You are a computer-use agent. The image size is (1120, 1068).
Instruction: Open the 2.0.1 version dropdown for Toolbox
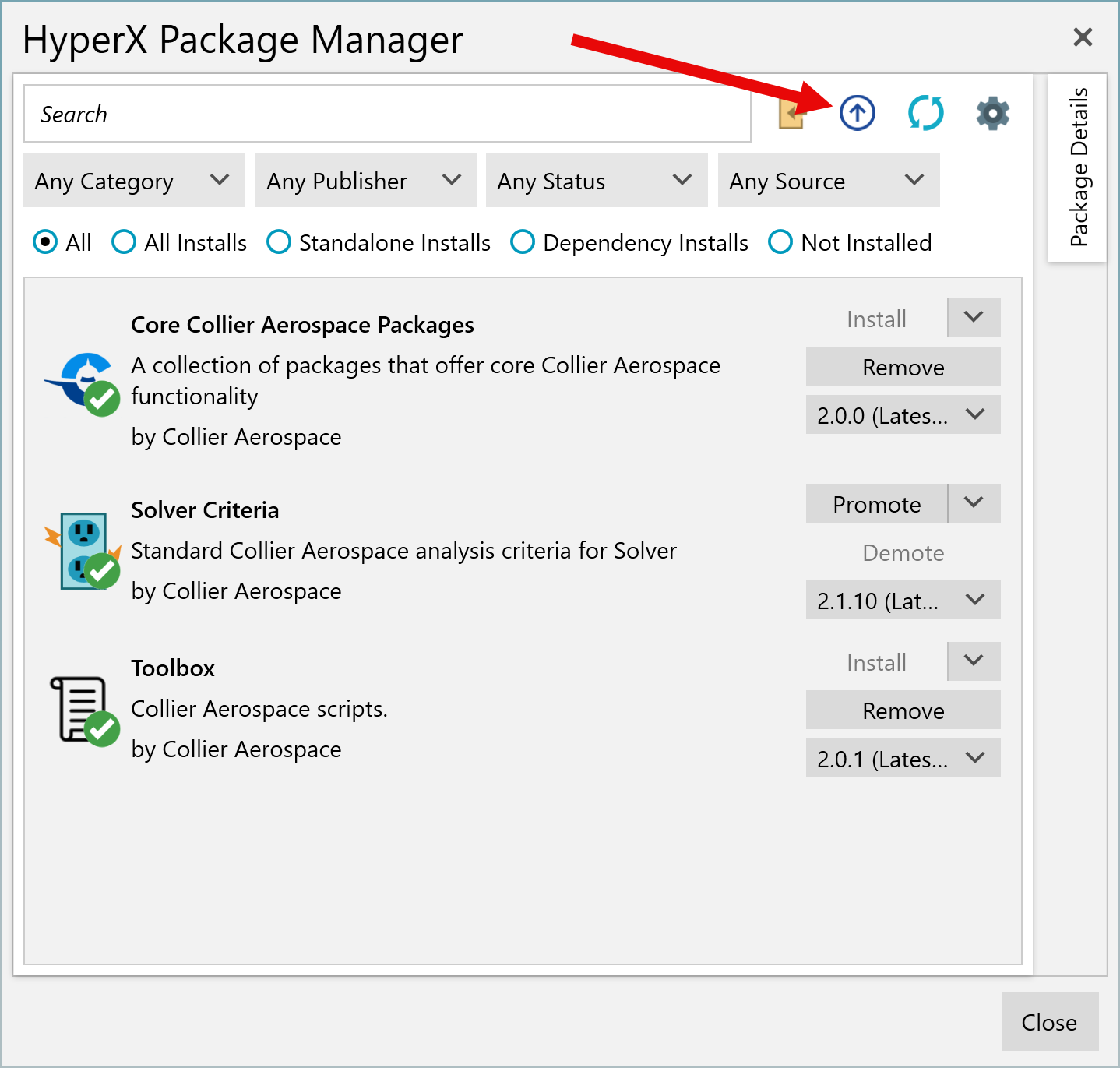click(x=903, y=758)
